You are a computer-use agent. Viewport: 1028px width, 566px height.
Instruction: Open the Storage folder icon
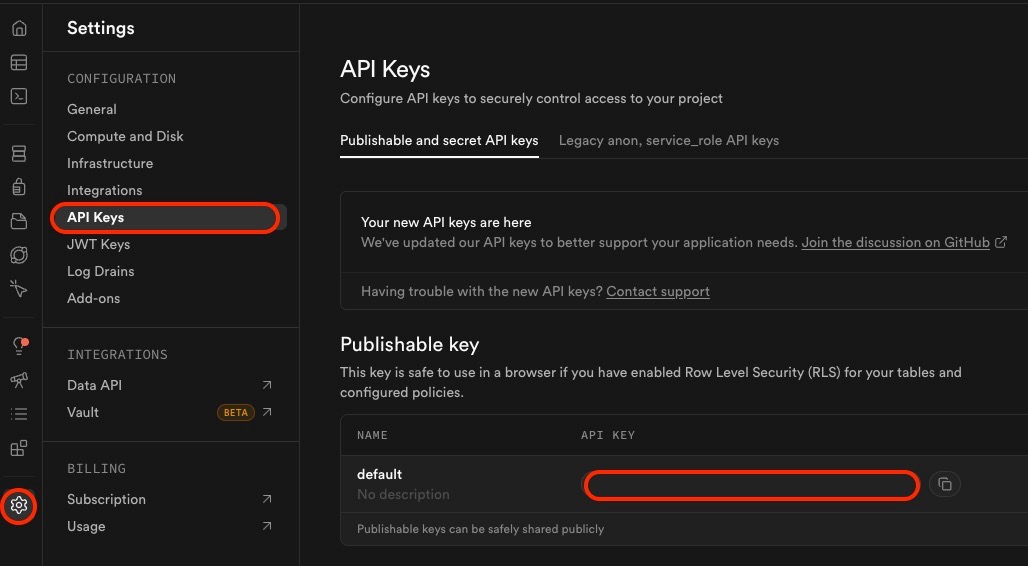[x=19, y=221]
